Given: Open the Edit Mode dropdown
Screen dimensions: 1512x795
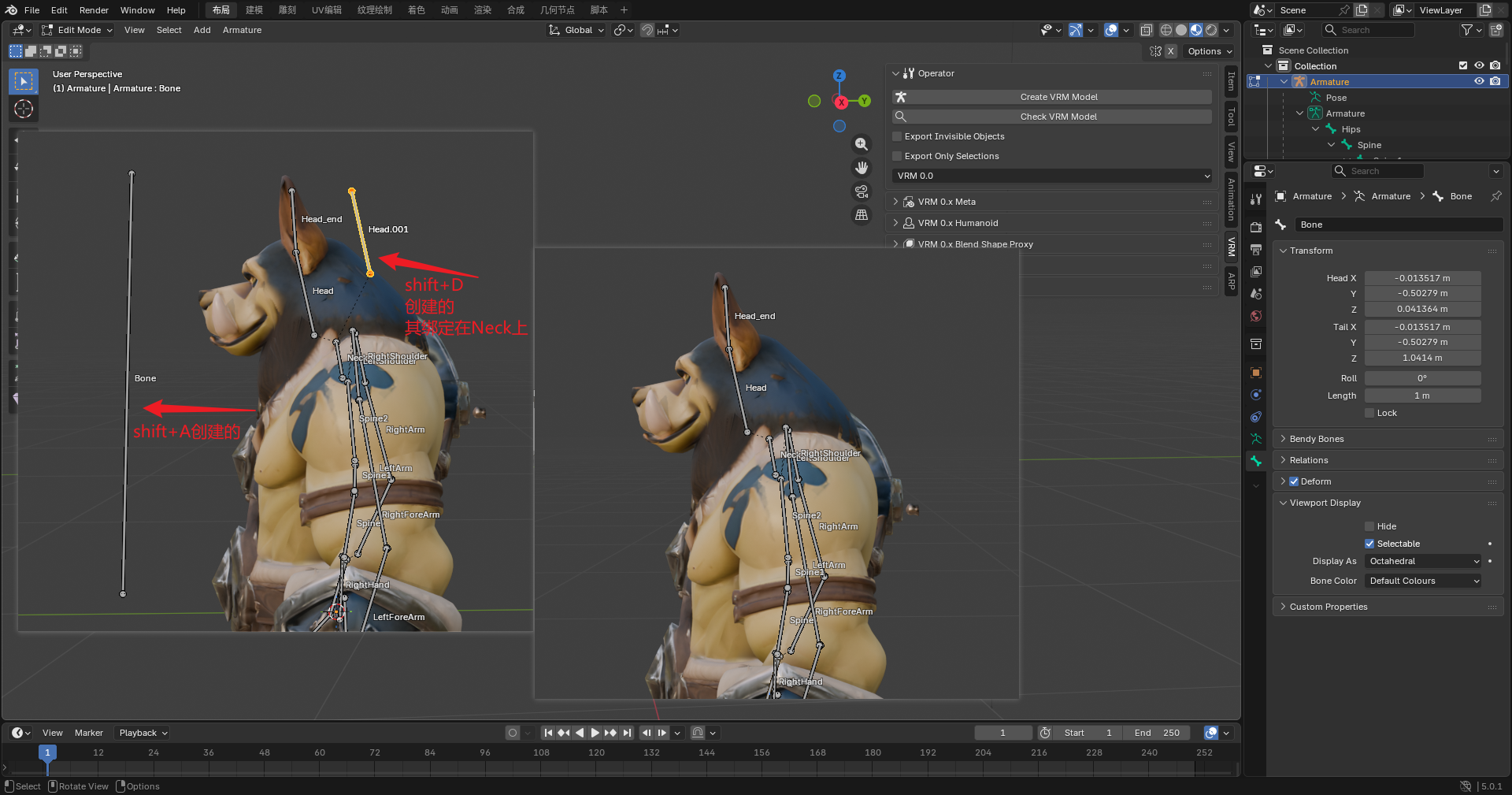Looking at the screenshot, I should tap(77, 30).
